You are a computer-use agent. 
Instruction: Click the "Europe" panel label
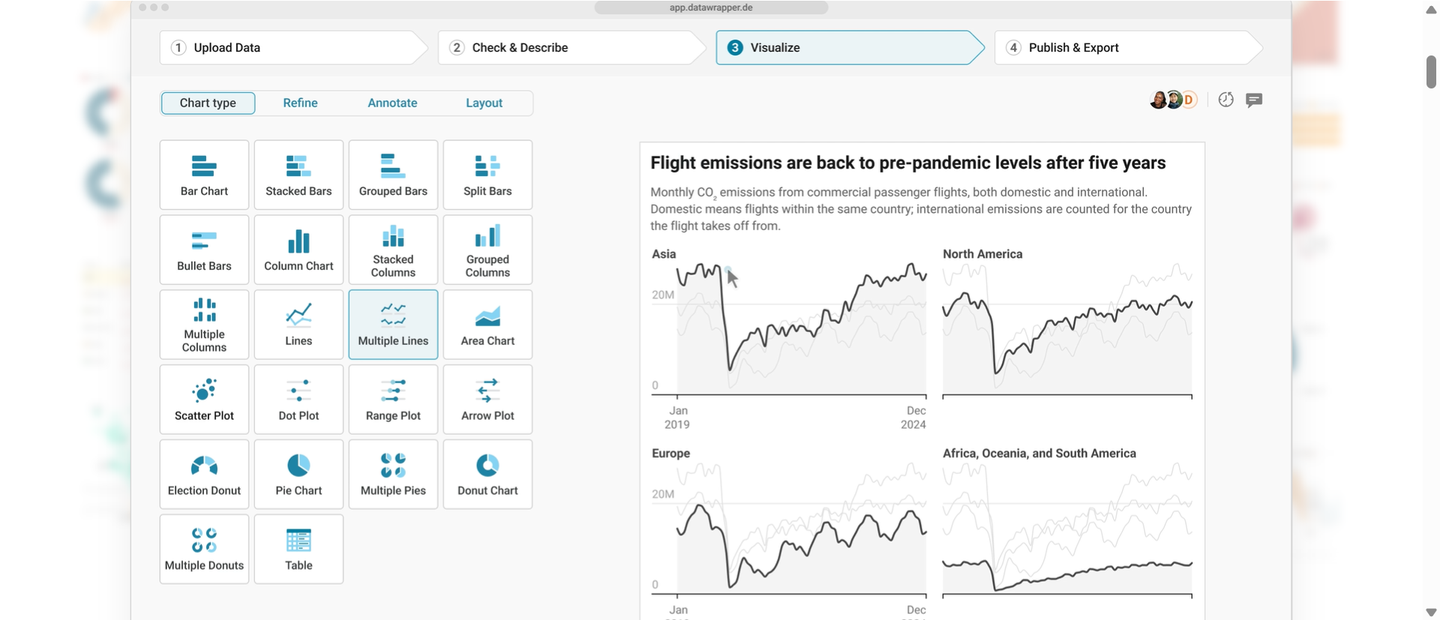click(x=671, y=453)
